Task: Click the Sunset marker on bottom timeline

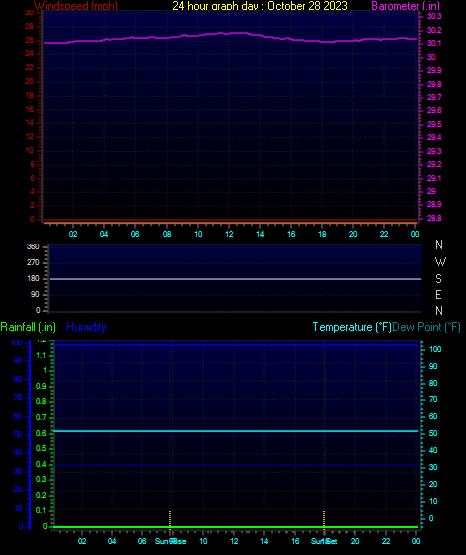Action: [324, 541]
